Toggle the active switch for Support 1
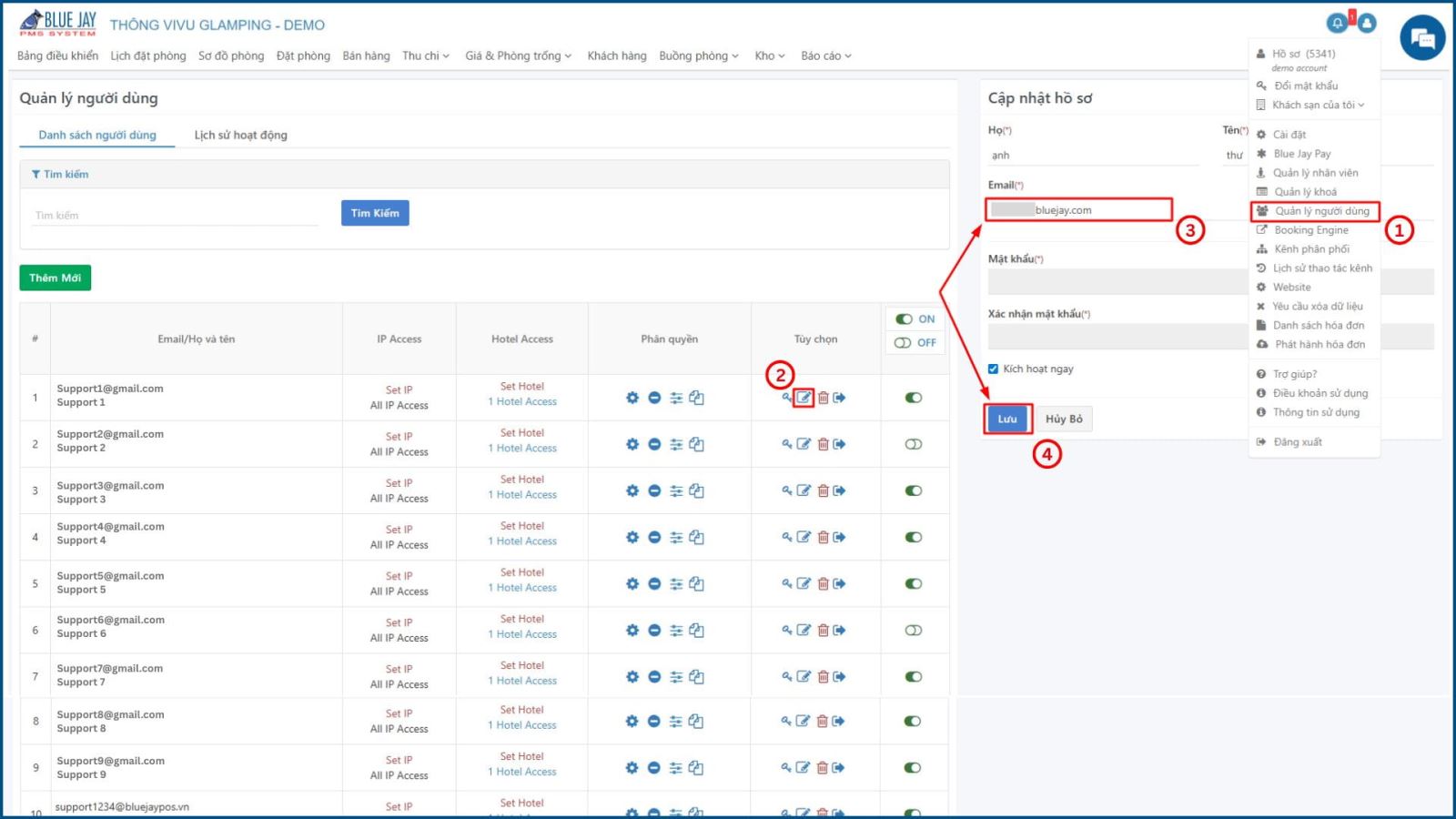Viewport: 1456px width, 819px height. (x=914, y=398)
